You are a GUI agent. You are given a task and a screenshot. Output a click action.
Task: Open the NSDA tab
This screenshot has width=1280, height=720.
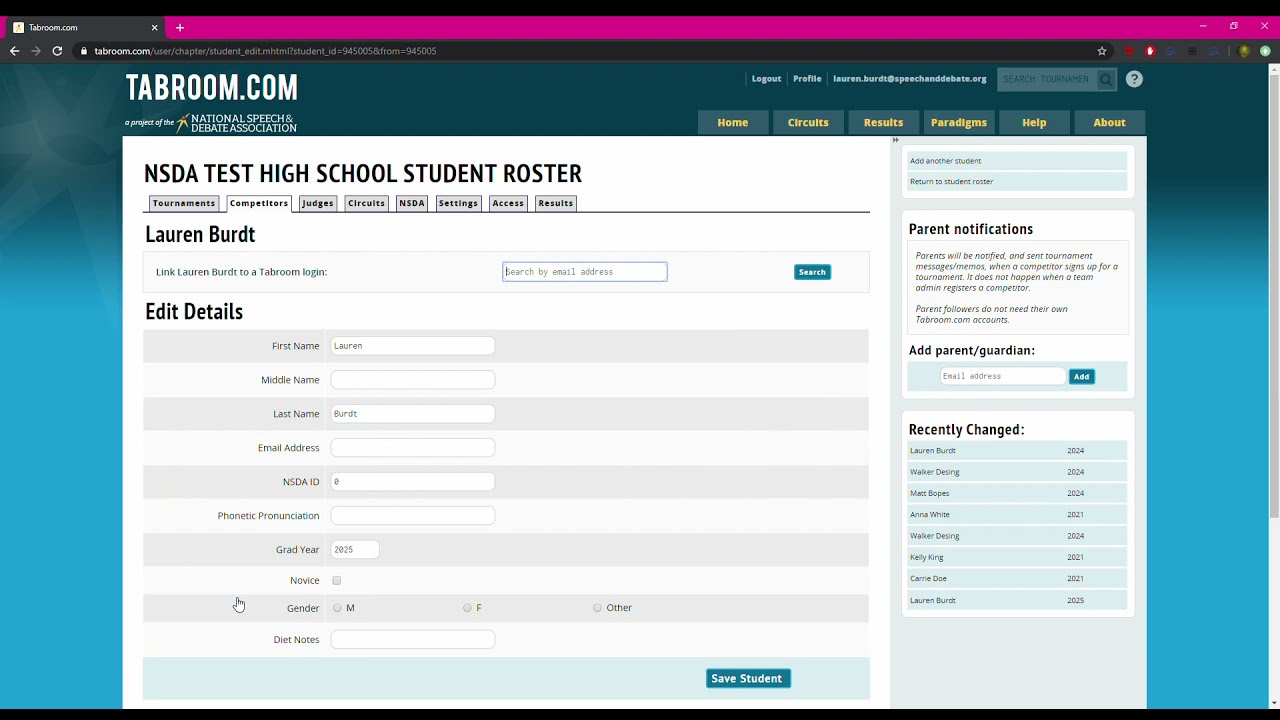click(412, 203)
